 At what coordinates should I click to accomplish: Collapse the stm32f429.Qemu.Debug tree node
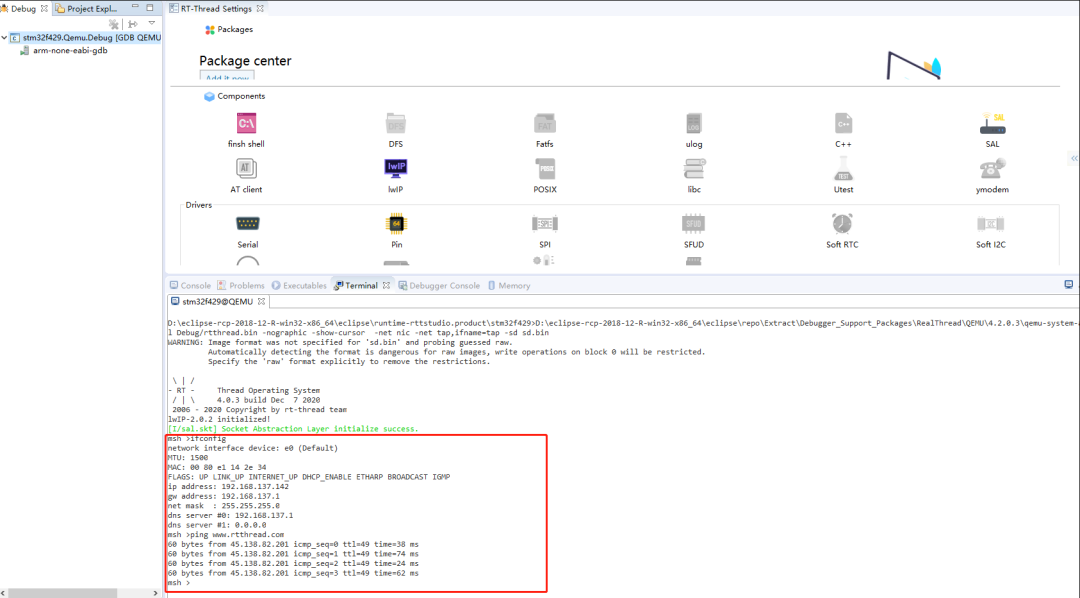(x=4, y=38)
